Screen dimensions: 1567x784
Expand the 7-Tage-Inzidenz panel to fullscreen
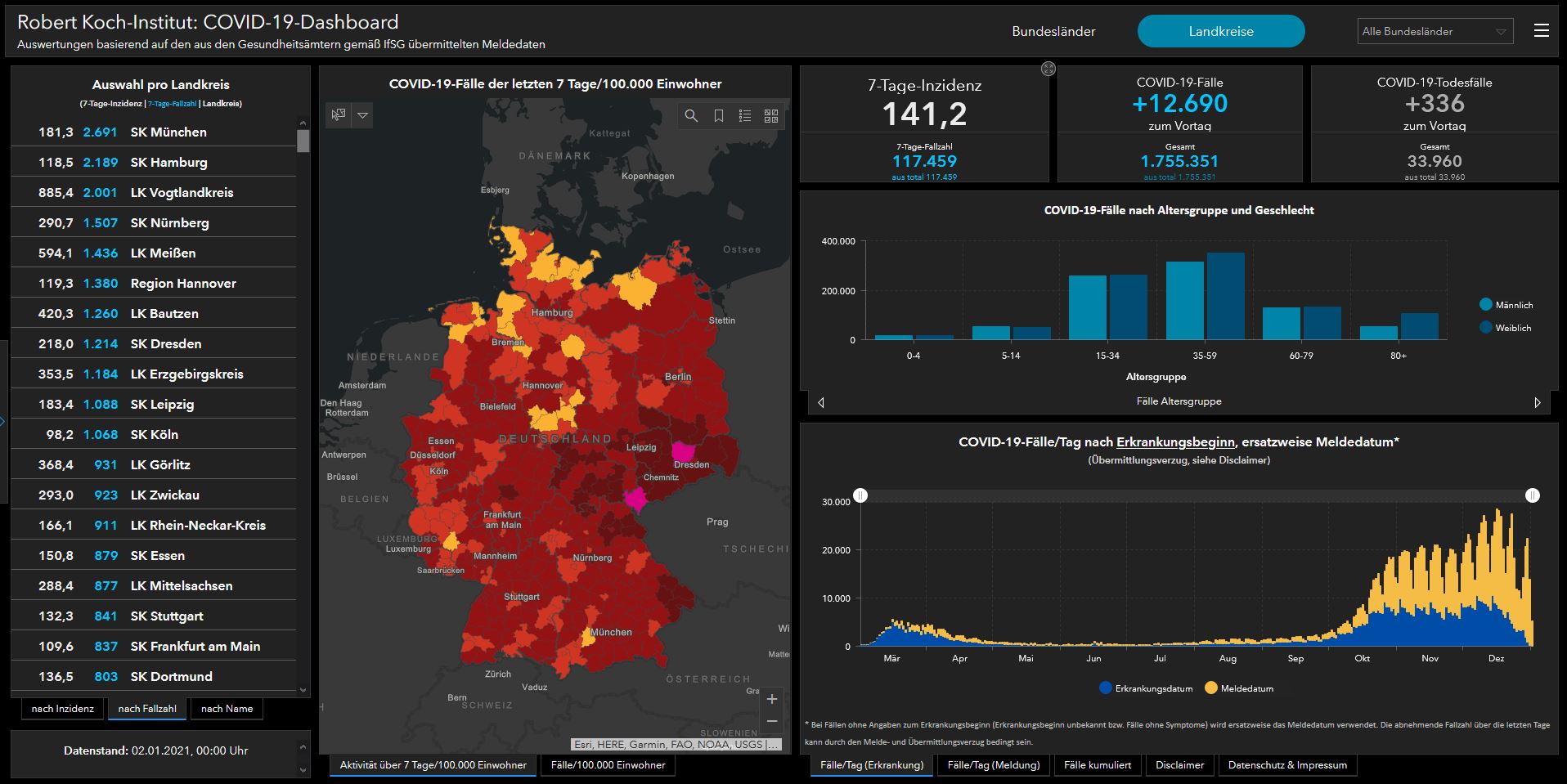click(x=1048, y=69)
